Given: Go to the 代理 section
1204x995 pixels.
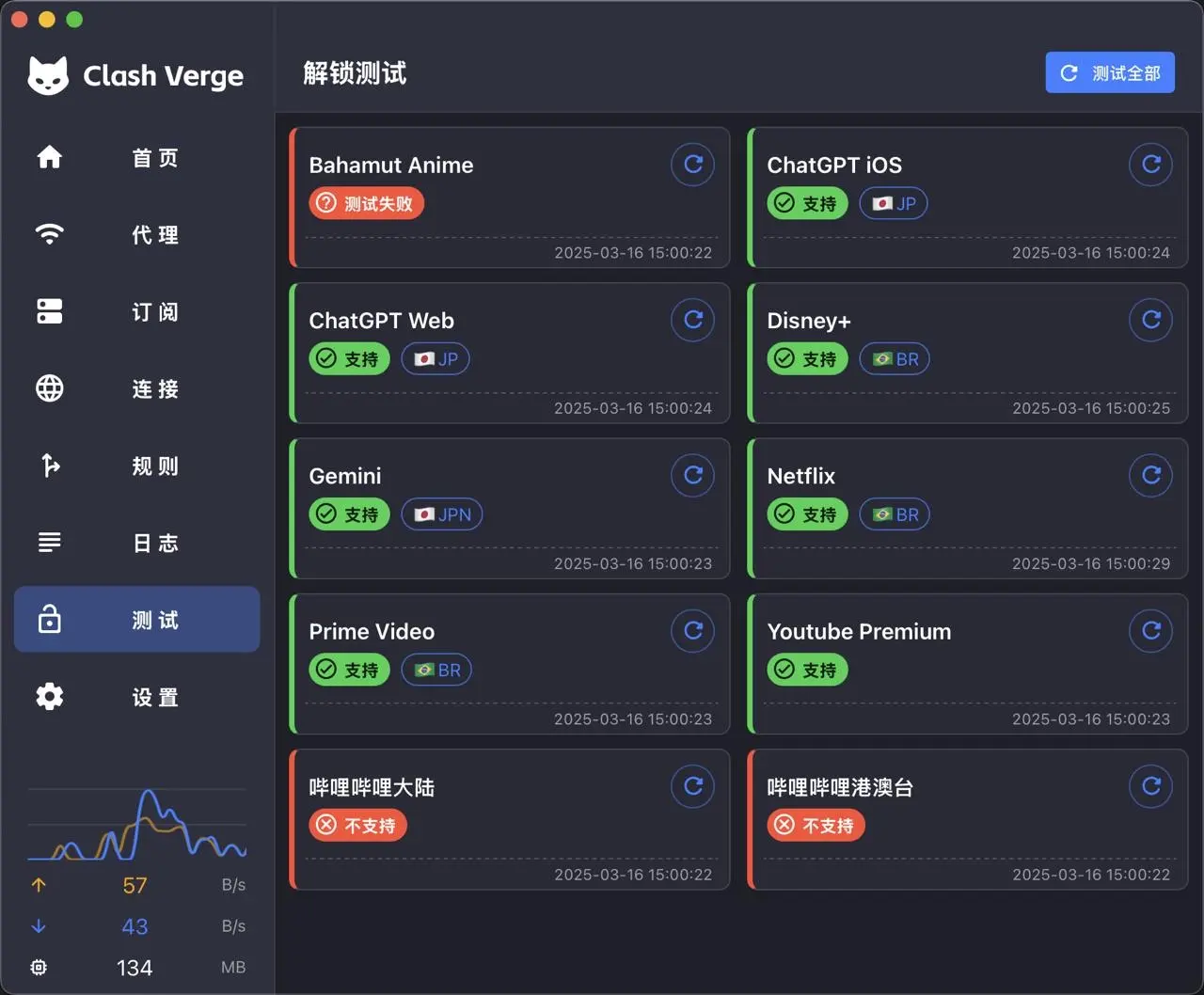Looking at the screenshot, I should (137, 234).
